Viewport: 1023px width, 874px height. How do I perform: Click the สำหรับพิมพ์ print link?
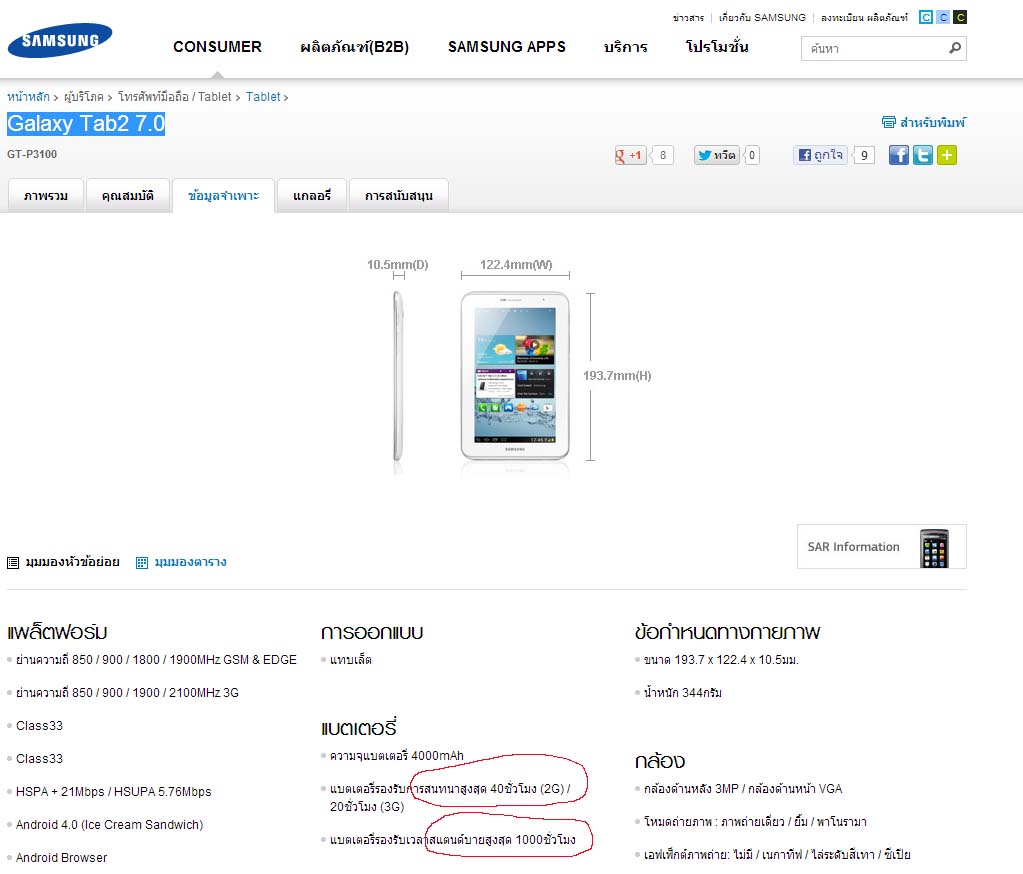coord(932,122)
